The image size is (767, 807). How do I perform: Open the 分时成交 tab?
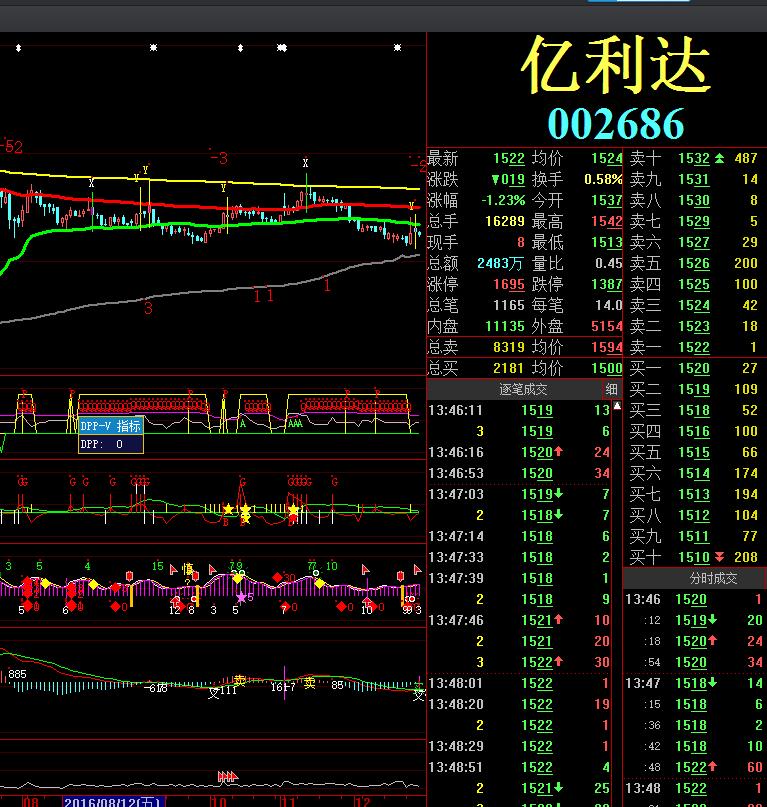(713, 578)
